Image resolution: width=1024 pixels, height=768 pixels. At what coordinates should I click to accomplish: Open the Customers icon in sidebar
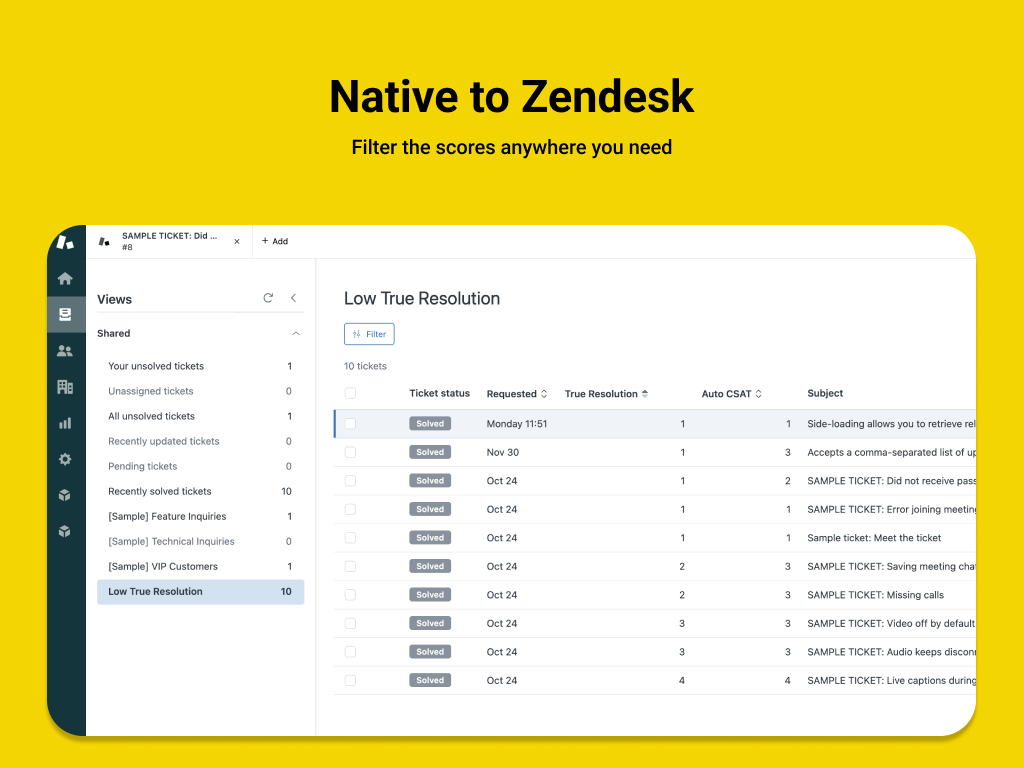(65, 351)
